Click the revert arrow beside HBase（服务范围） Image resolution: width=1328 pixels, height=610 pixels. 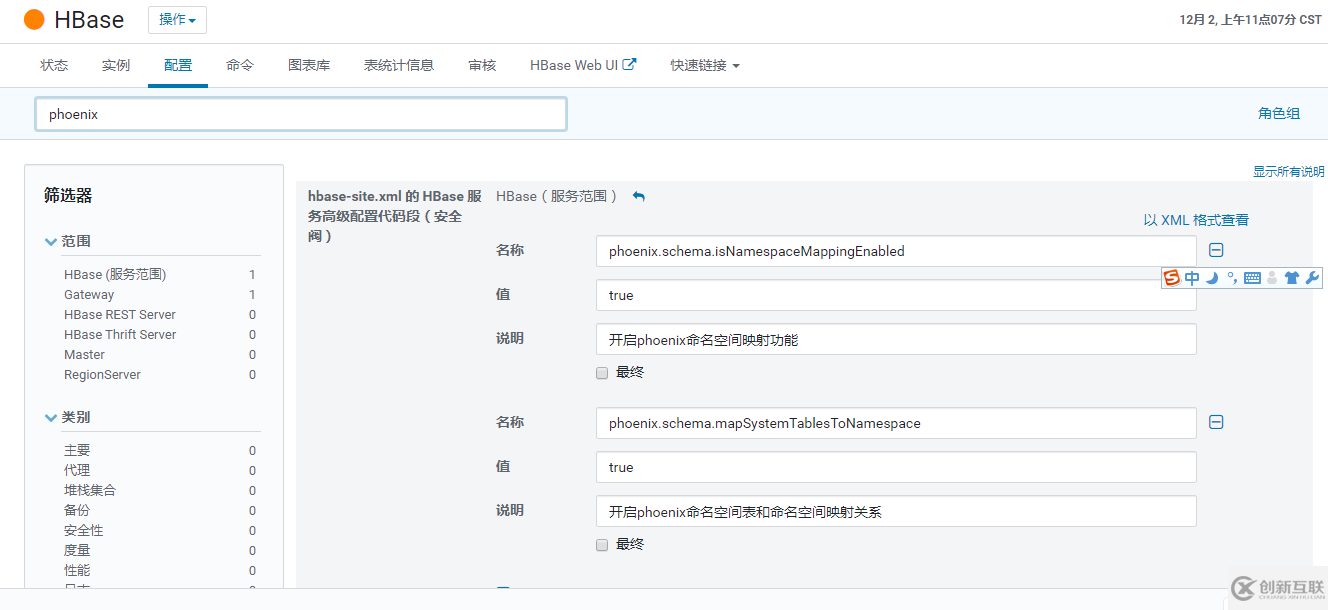[639, 196]
